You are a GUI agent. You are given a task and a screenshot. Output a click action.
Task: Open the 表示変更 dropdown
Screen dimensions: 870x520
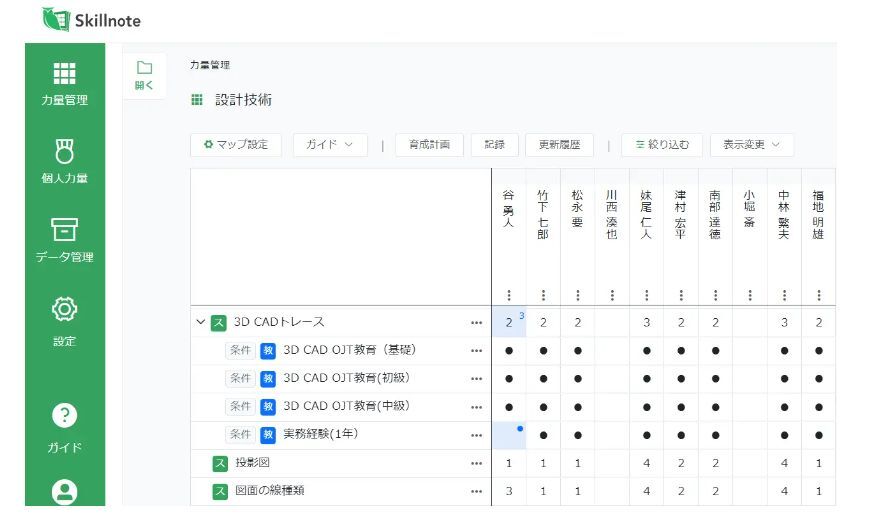click(751, 145)
